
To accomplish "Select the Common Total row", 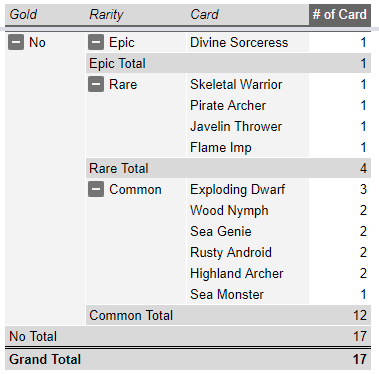I will click(228, 315).
